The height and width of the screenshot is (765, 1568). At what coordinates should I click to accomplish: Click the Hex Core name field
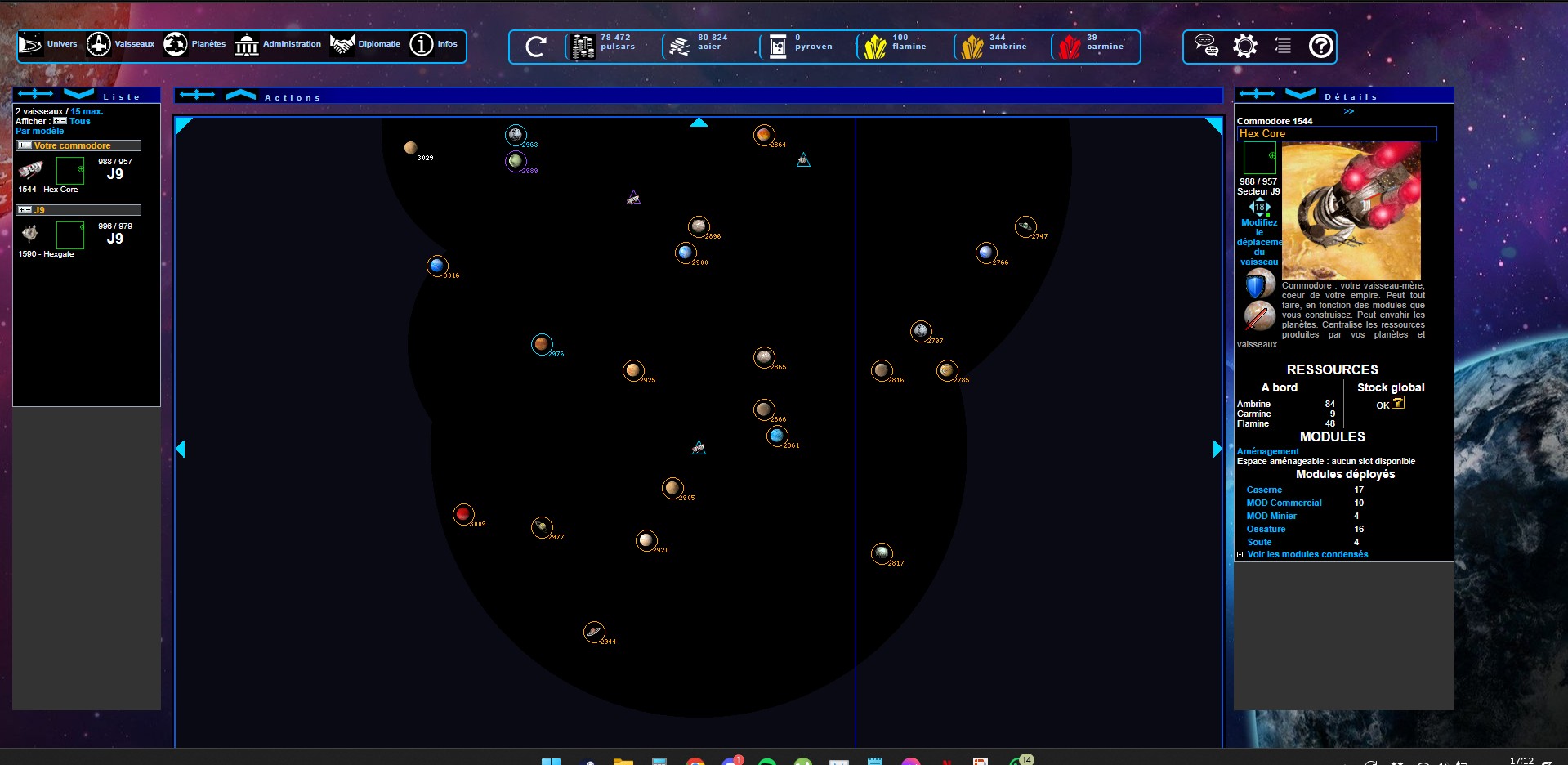(x=1337, y=134)
